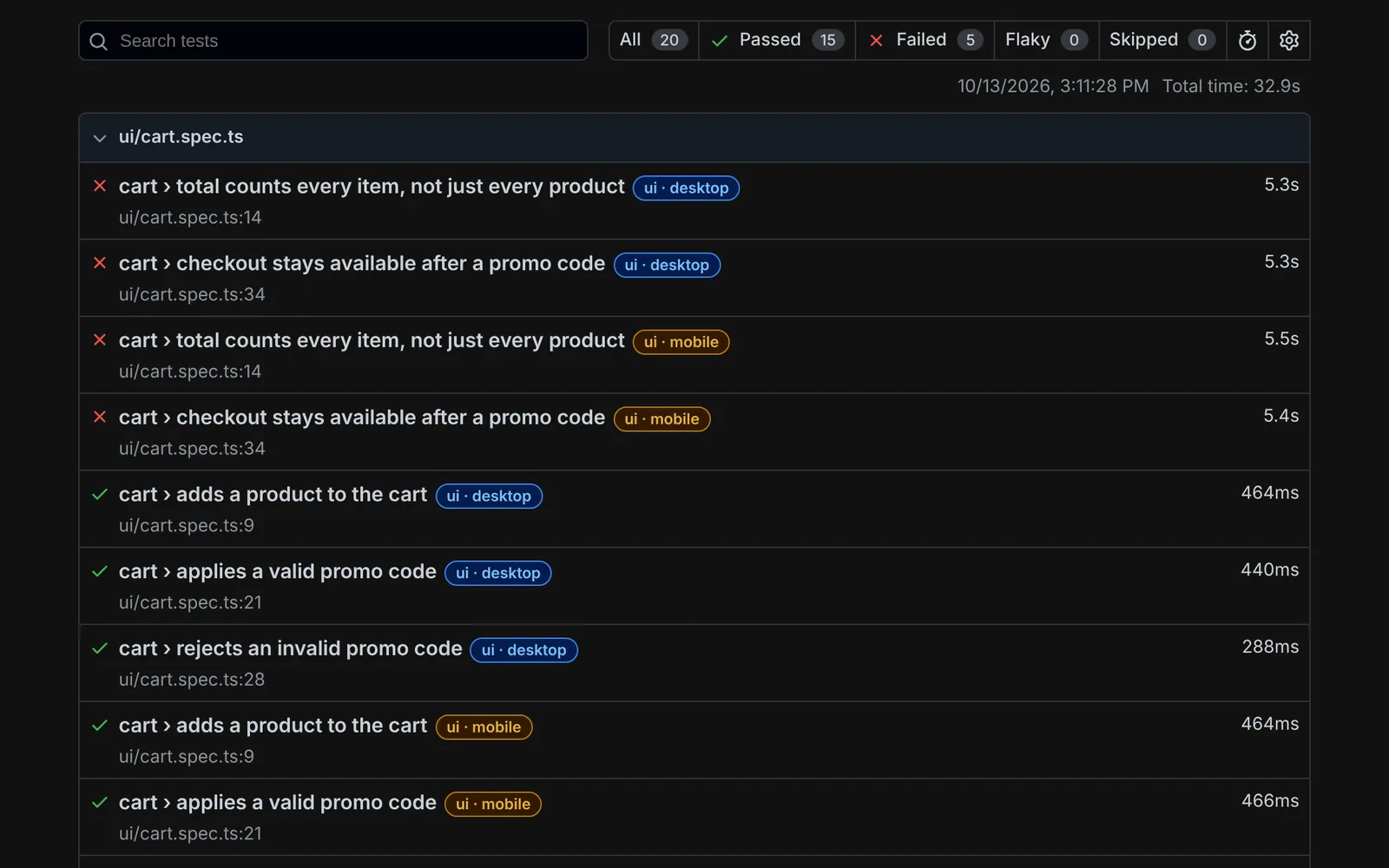
Task: Click the 20 count badge on All
Action: pyautogui.click(x=669, y=40)
